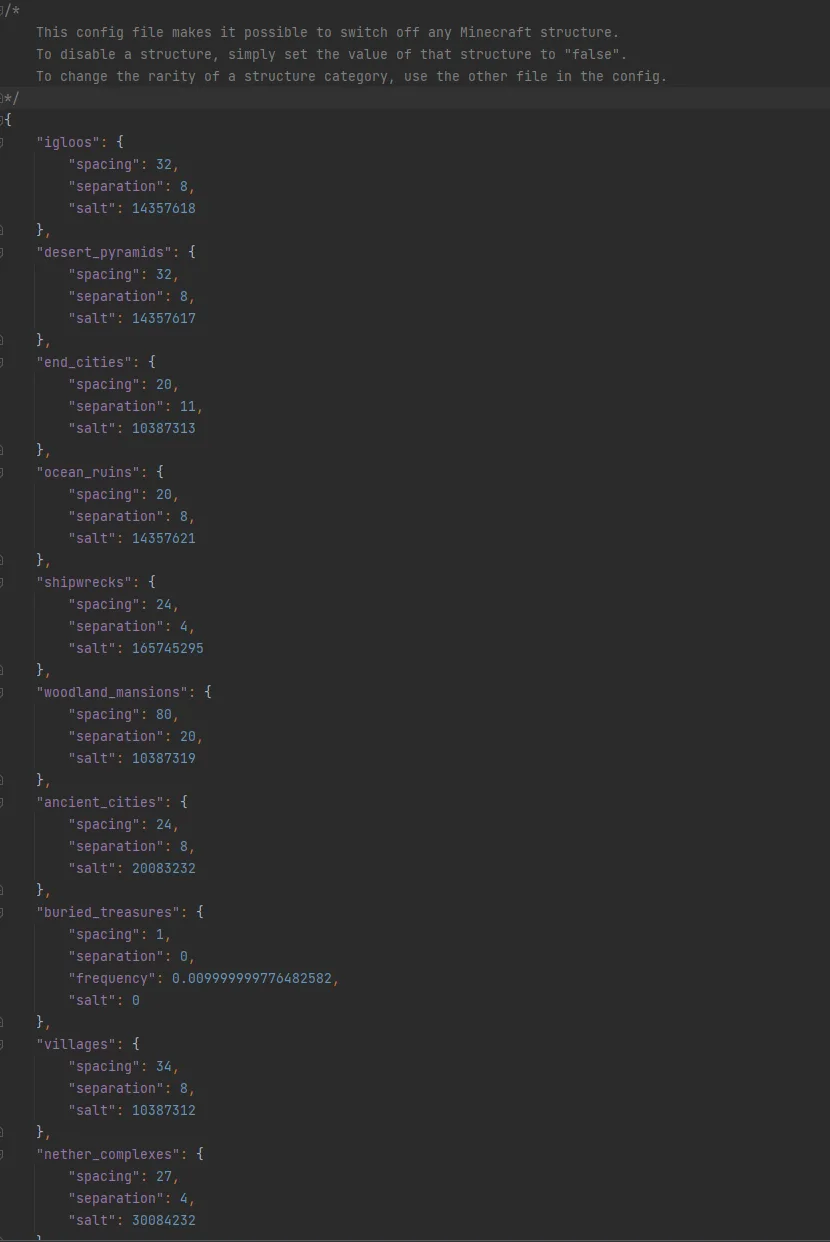This screenshot has height=1242, width=830.
Task: Collapse the "shipwrecks" block fold marker
Action: (x=1, y=582)
